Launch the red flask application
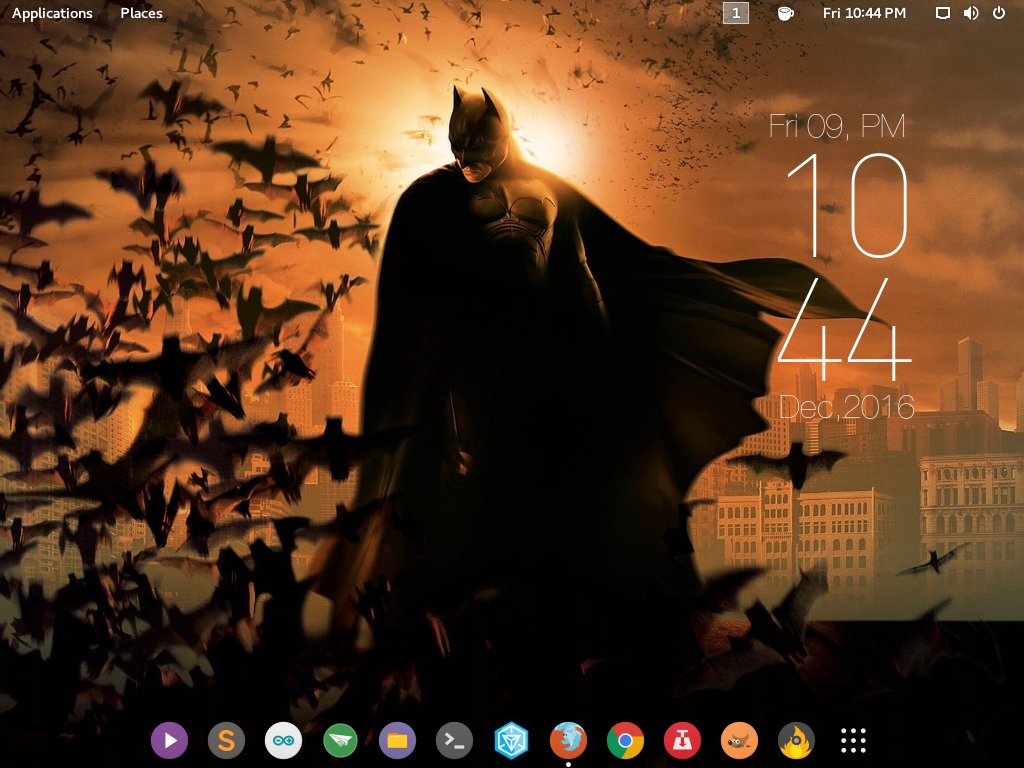The image size is (1024, 768). tap(682, 740)
